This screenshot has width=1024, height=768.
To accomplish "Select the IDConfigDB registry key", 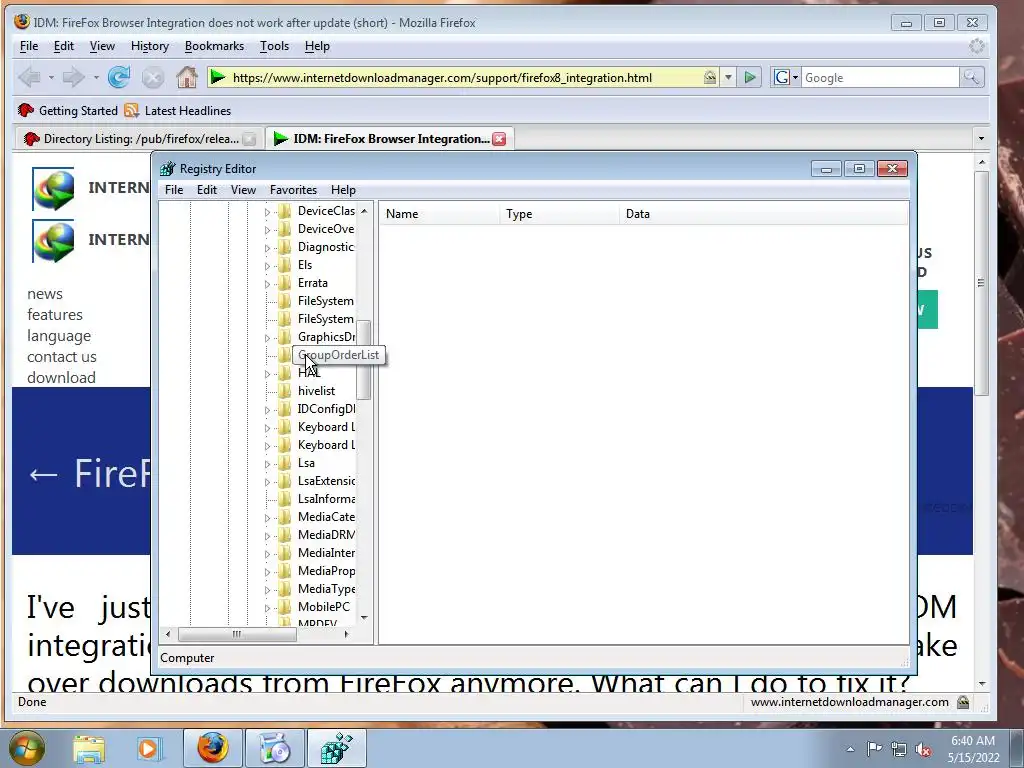I will pyautogui.click(x=326, y=409).
